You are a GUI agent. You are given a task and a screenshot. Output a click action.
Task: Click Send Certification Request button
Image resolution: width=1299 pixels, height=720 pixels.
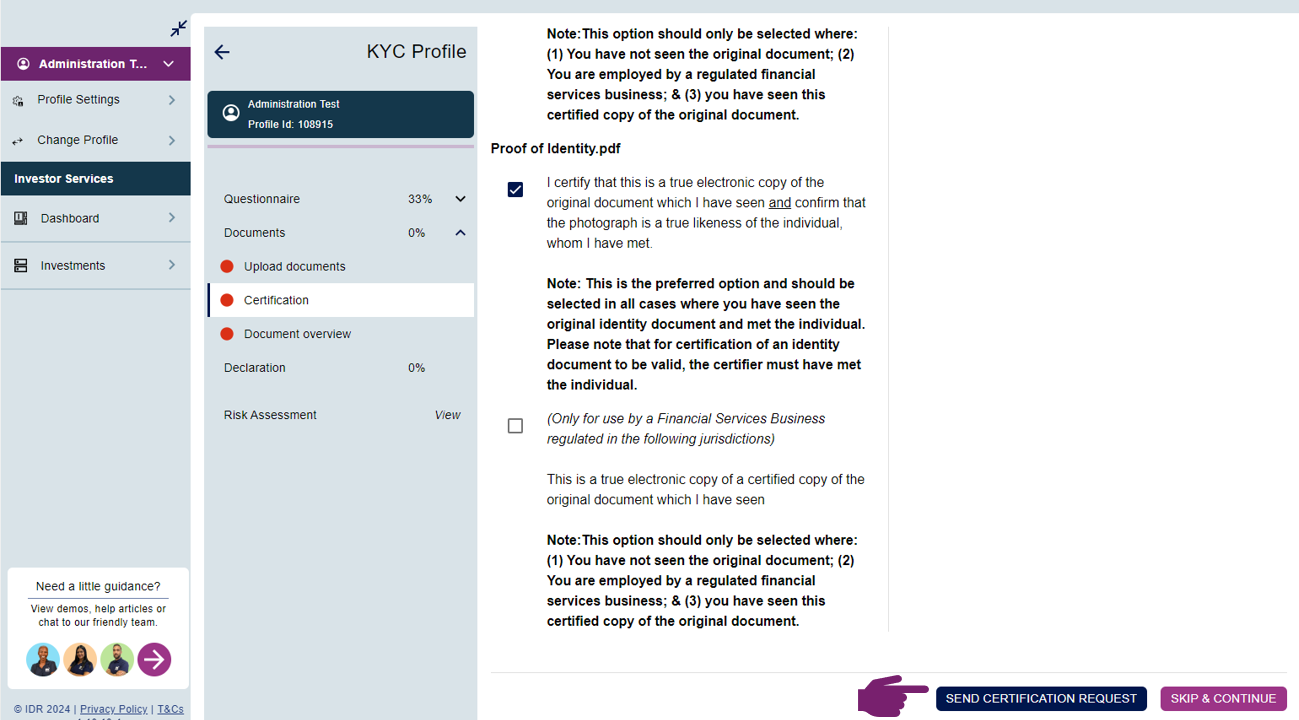click(x=1041, y=699)
